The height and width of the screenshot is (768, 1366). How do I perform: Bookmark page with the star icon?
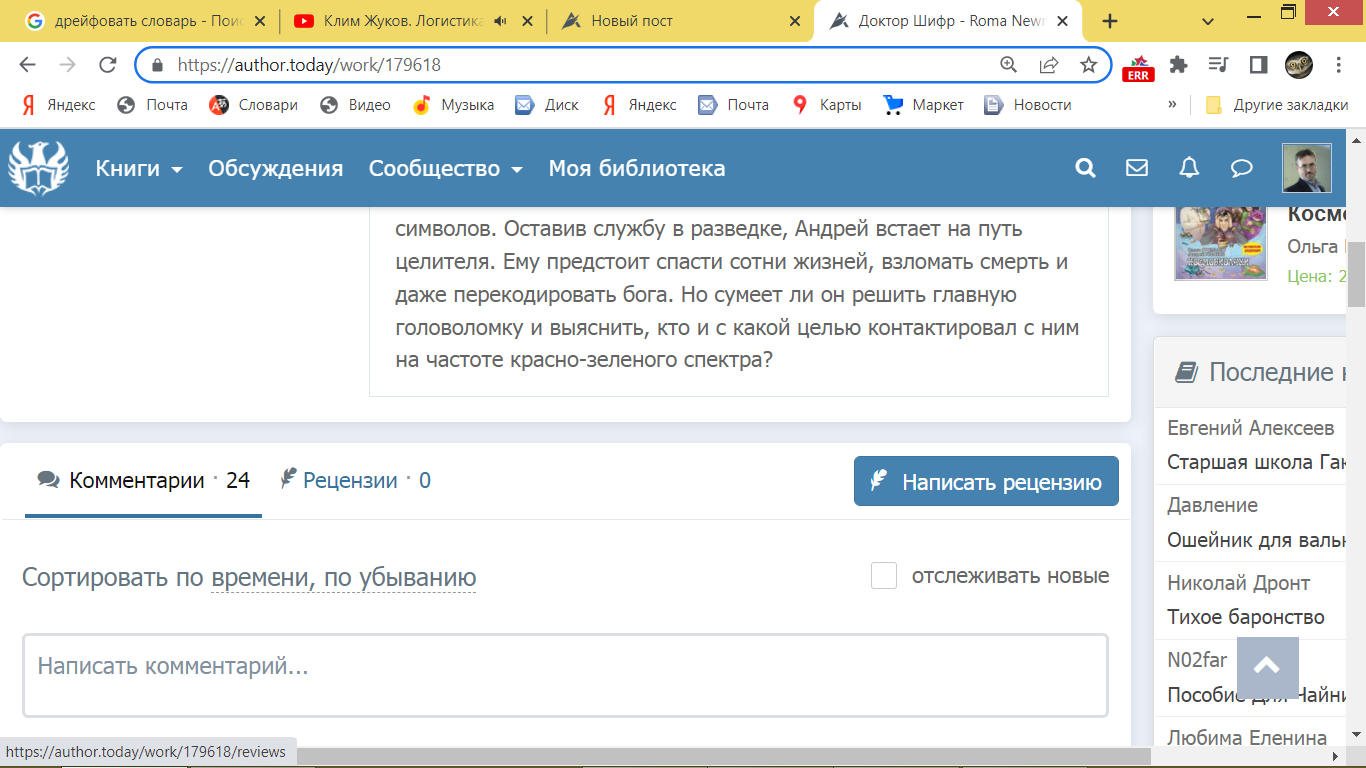pyautogui.click(x=1089, y=65)
